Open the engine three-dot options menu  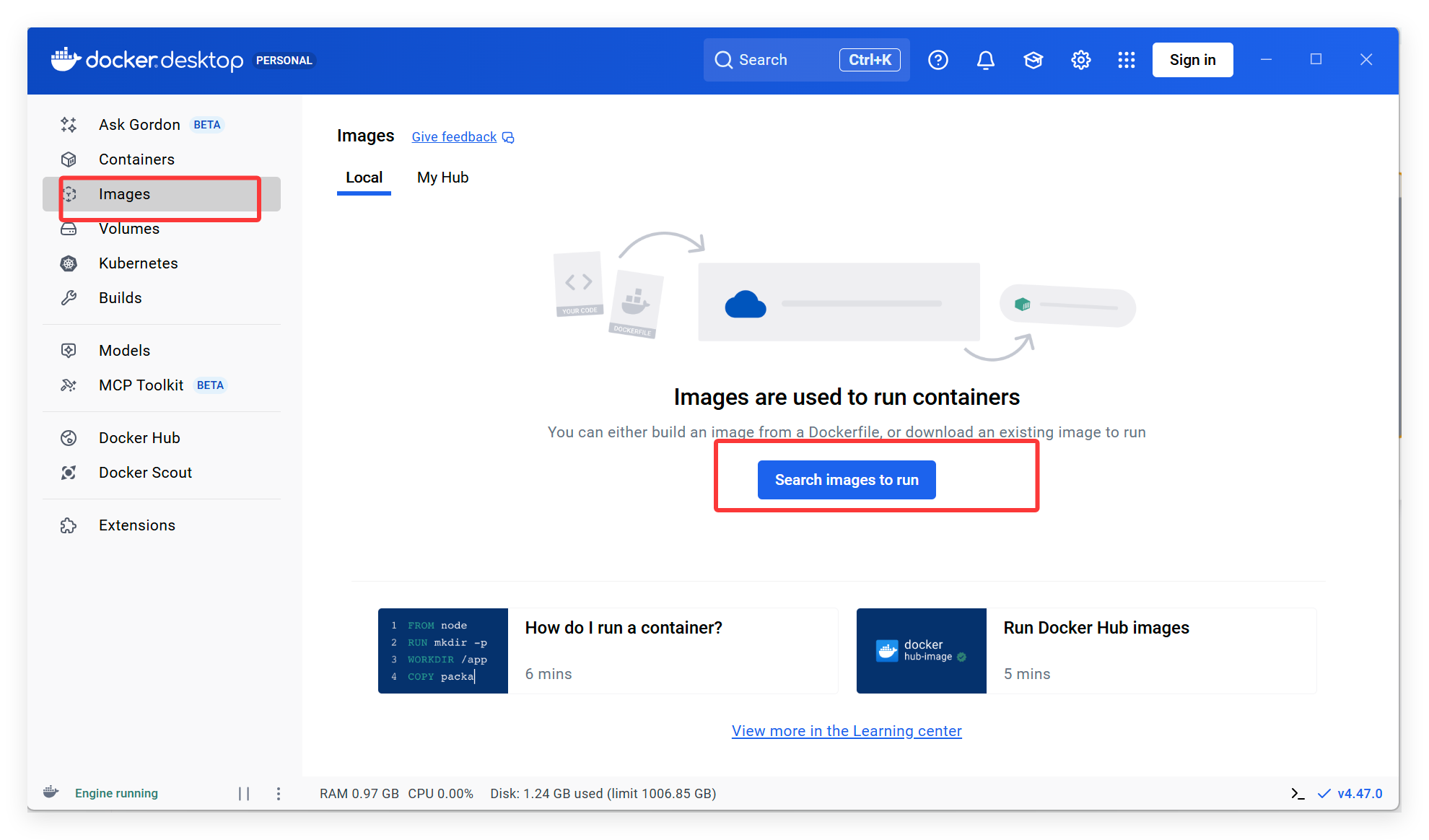[x=279, y=794]
